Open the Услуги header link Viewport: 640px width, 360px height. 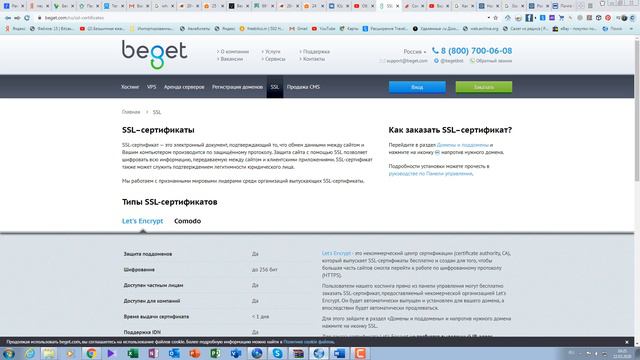271,52
